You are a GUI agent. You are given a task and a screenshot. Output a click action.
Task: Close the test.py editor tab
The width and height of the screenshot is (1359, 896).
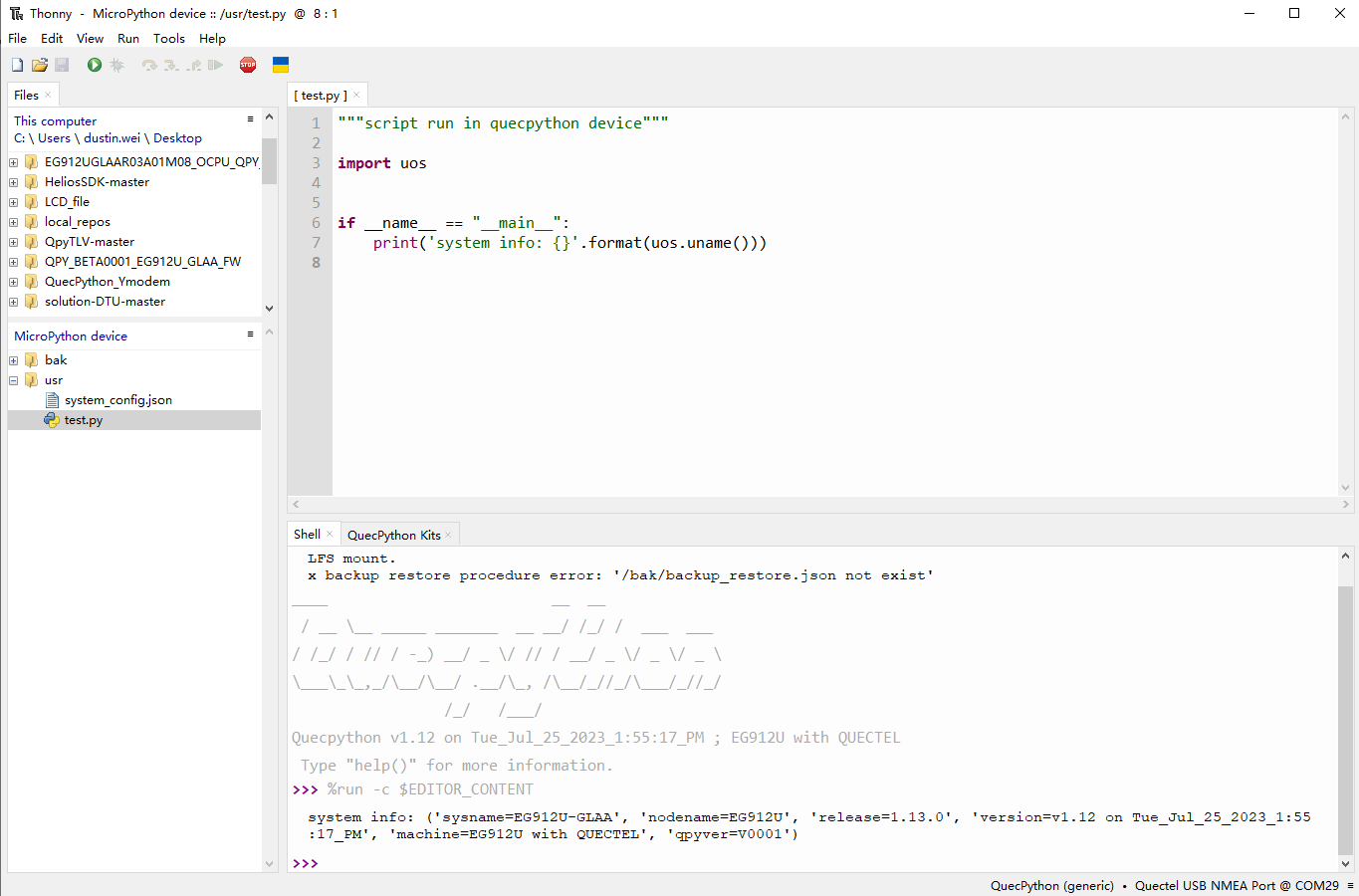[x=356, y=96]
